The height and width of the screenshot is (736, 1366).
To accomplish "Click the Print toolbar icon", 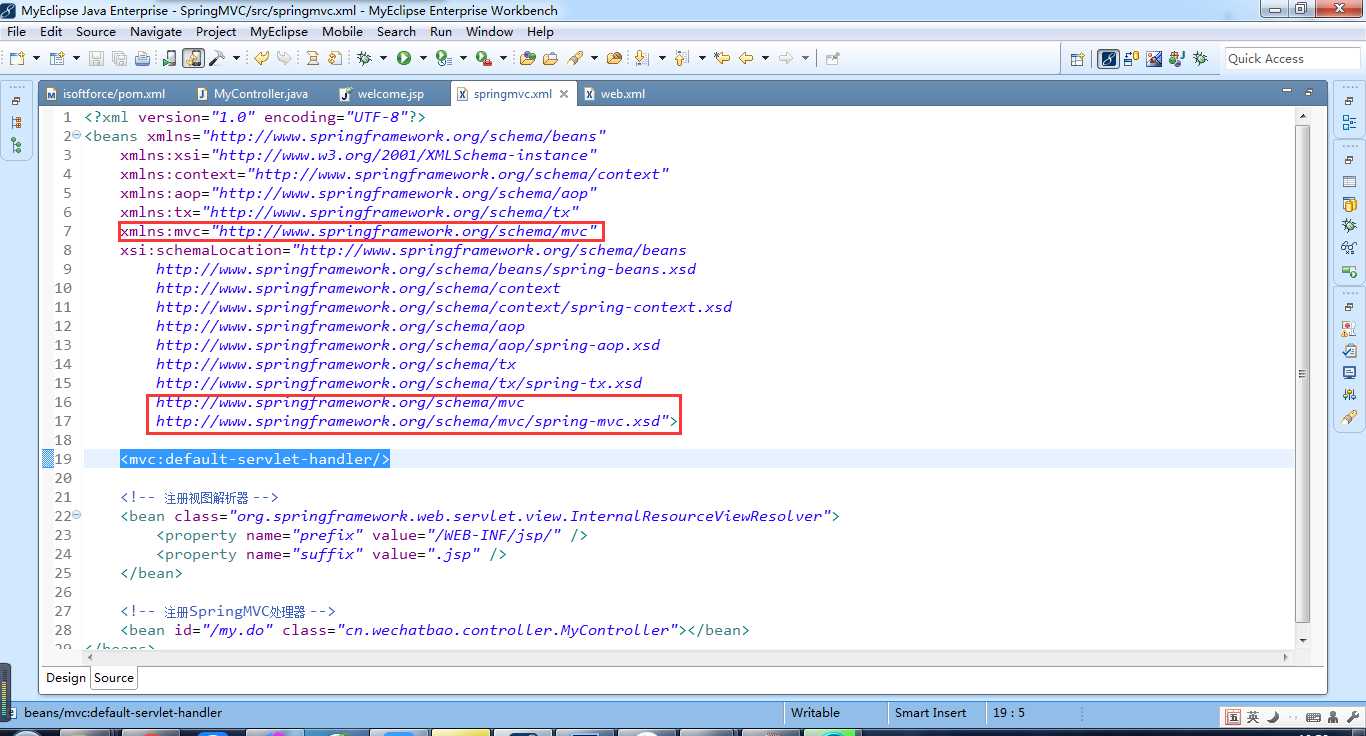I will [142, 58].
